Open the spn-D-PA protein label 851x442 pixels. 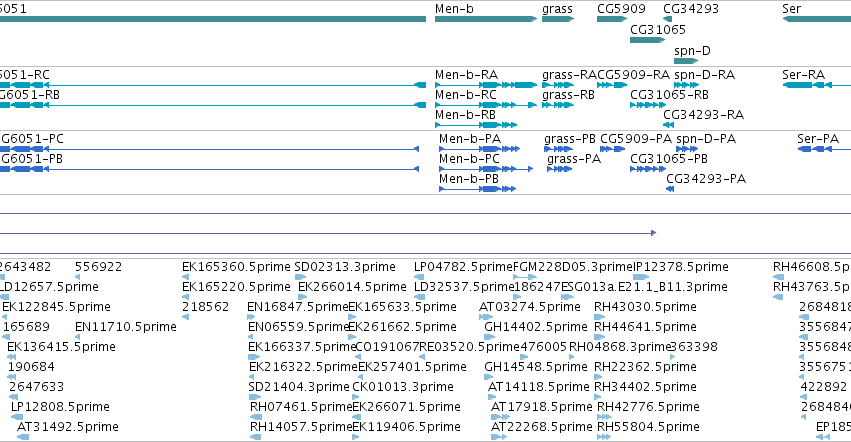point(706,139)
